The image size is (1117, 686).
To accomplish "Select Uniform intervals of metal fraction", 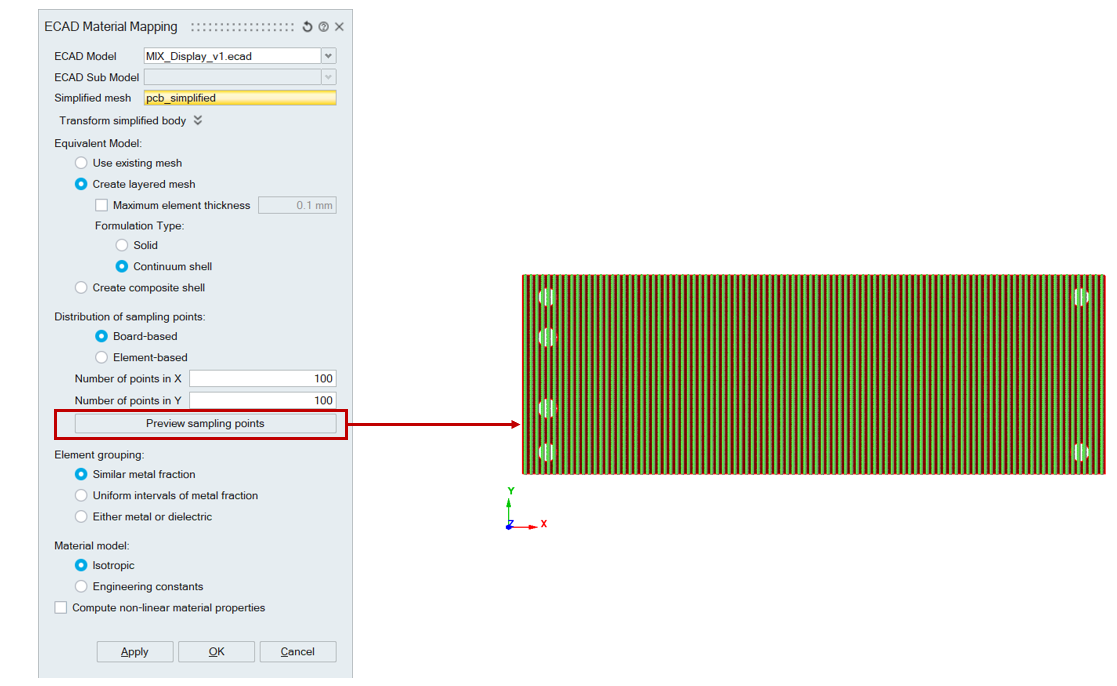I will pos(81,496).
